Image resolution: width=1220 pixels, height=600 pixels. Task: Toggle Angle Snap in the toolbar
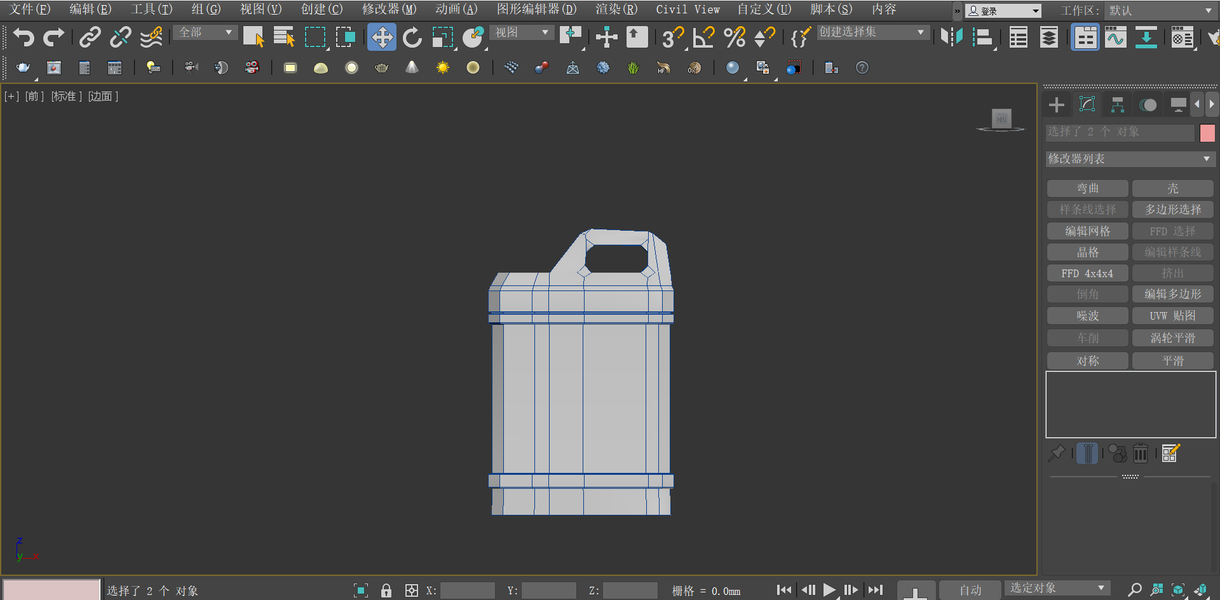[704, 38]
